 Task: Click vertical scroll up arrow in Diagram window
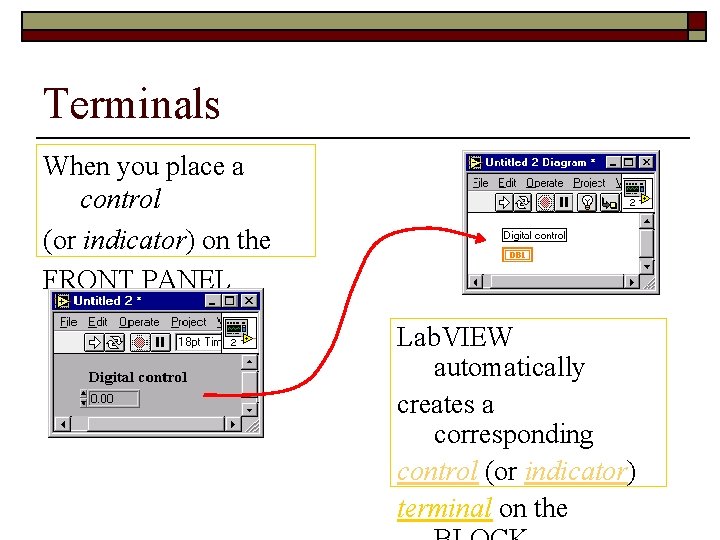coord(647,222)
